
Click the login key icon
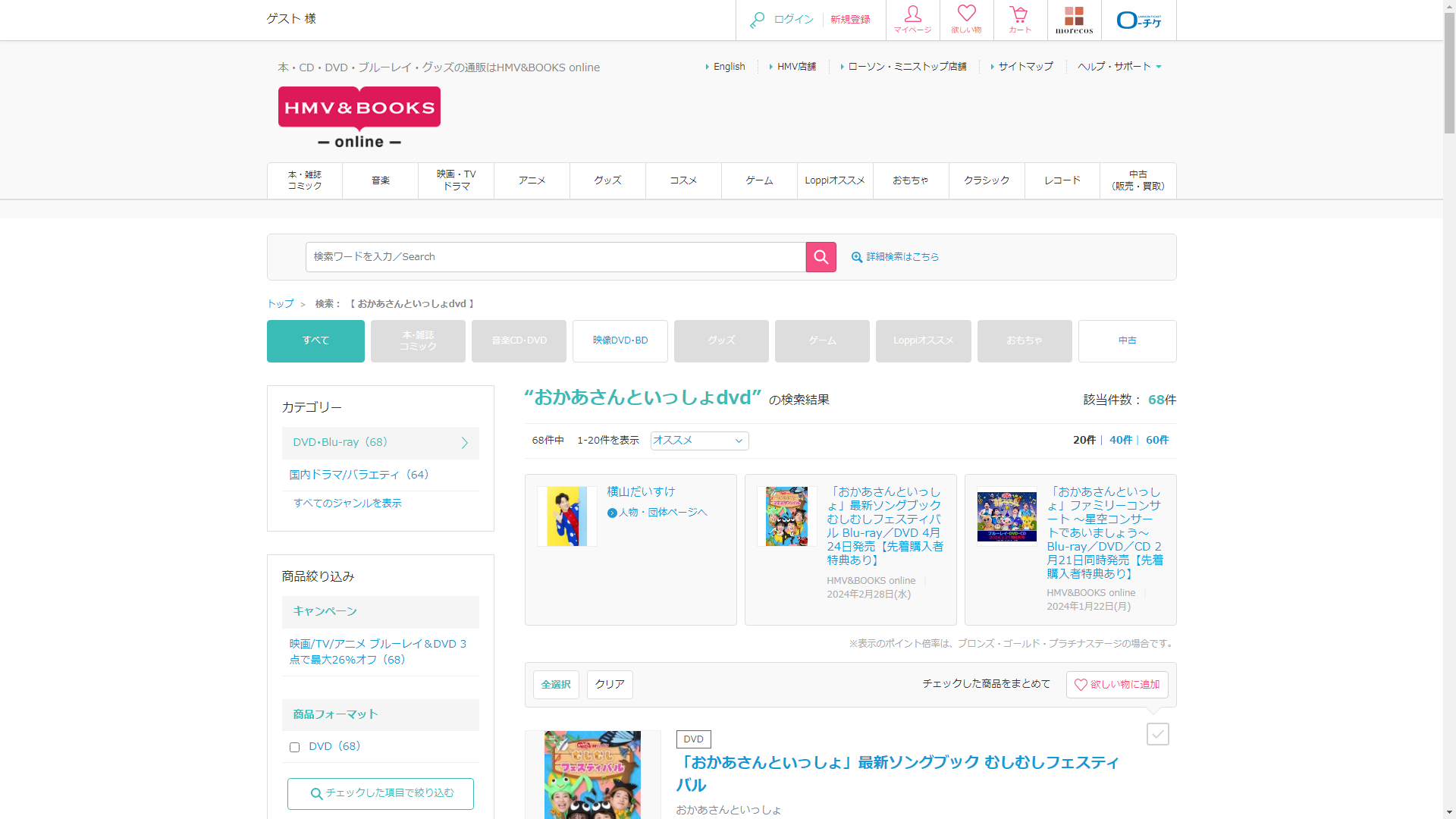[757, 20]
